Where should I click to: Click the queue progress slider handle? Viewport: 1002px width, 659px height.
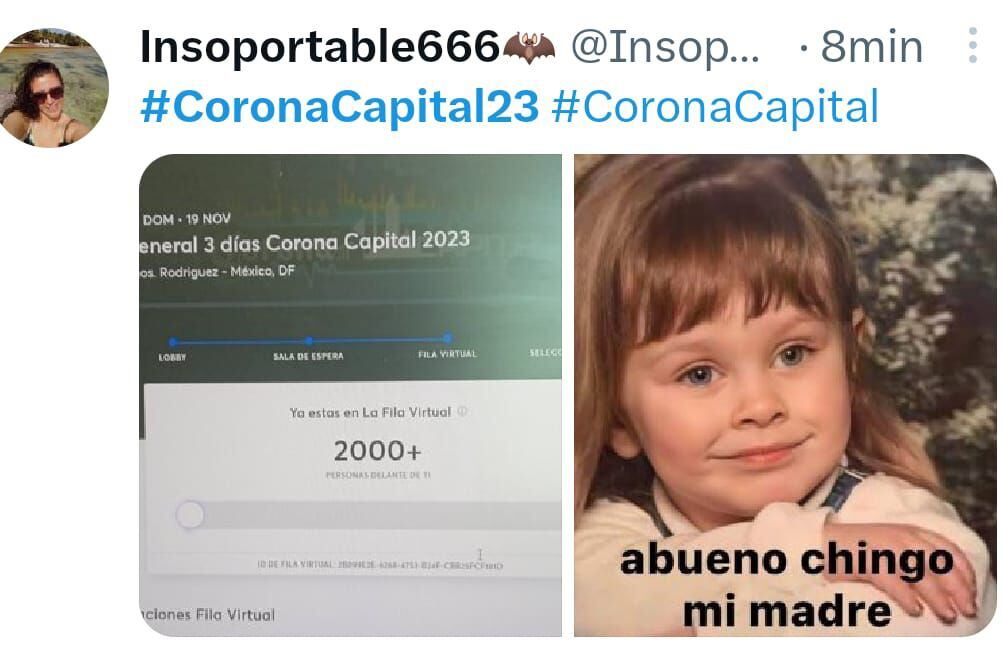190,515
